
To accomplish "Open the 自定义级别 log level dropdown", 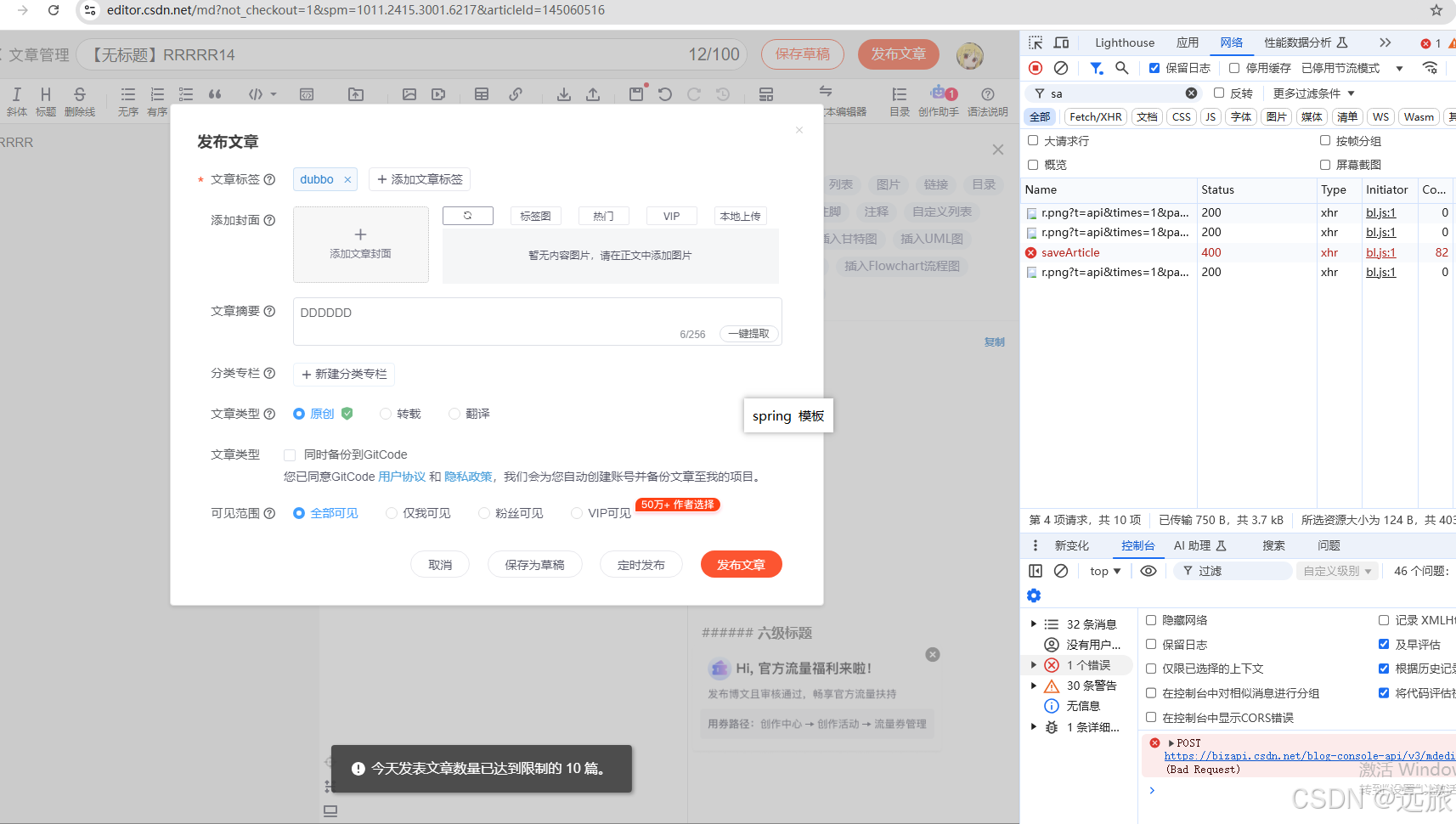I will [x=1337, y=571].
